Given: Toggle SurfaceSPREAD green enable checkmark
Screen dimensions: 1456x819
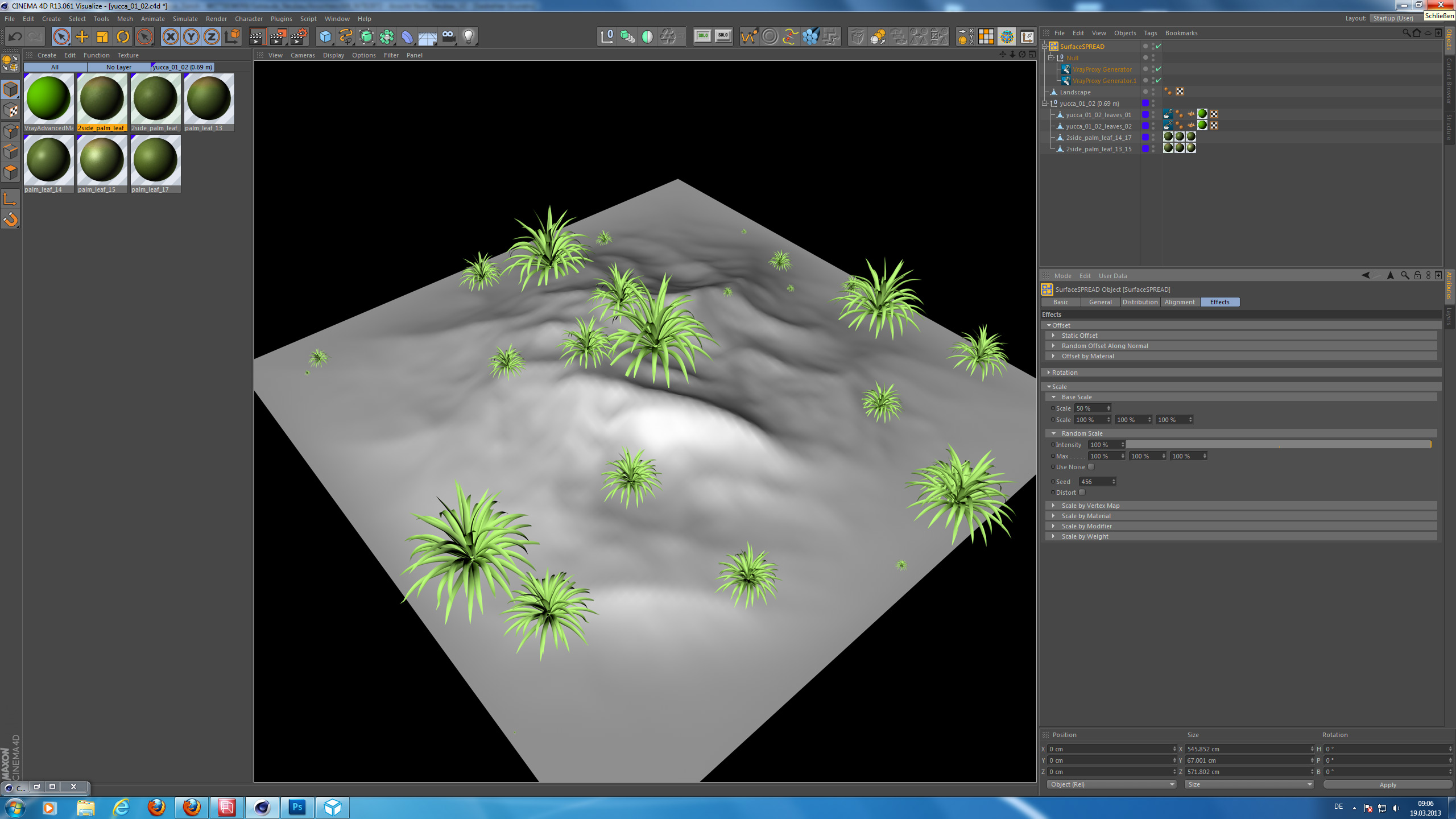Looking at the screenshot, I should pos(1159,46).
